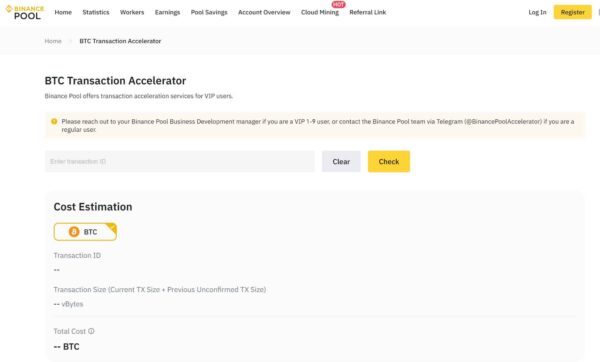Select the BTC currency option
Image resolution: width=600 pixels, height=362 pixels.
pyautogui.click(x=85, y=232)
